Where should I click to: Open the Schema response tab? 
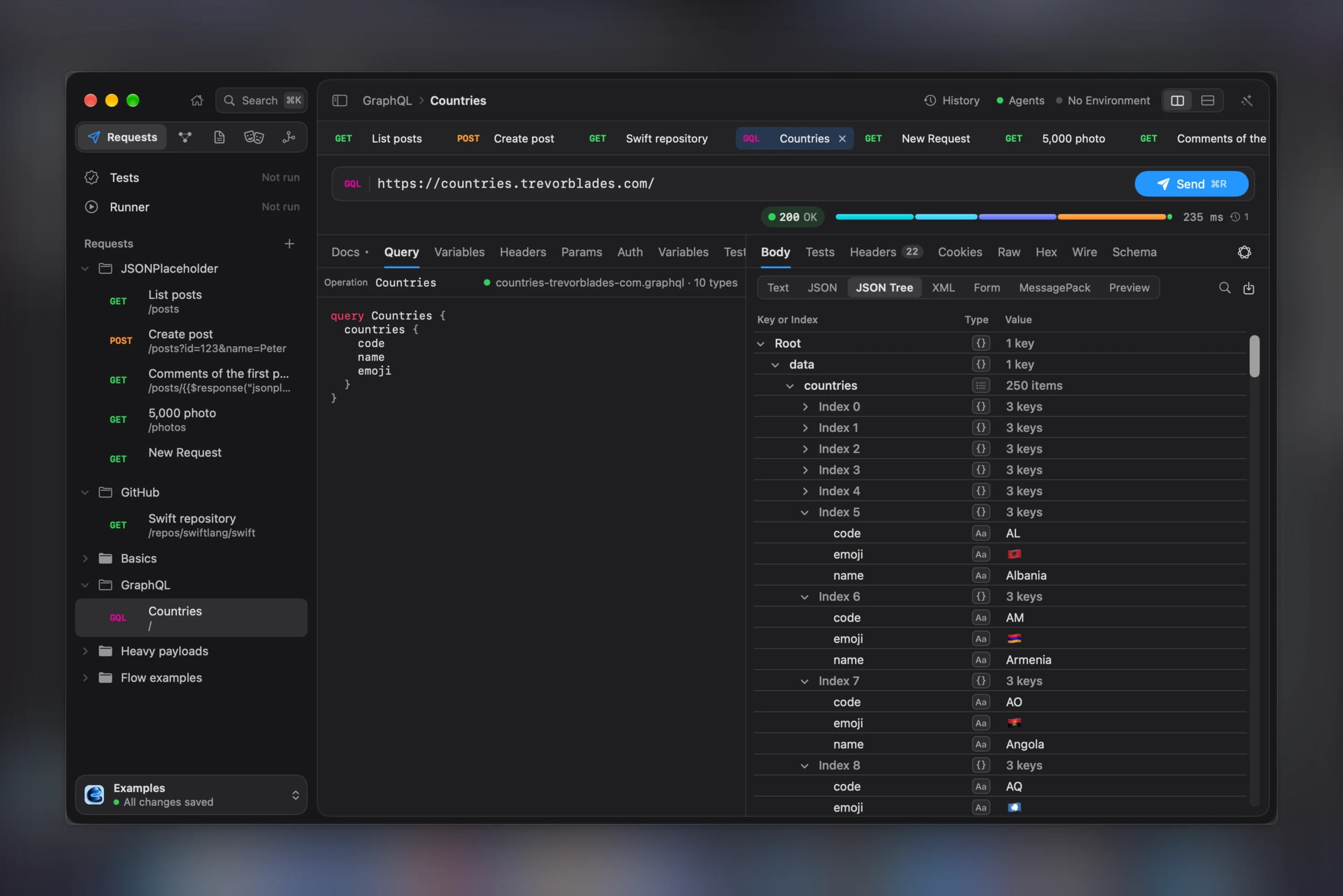1134,252
